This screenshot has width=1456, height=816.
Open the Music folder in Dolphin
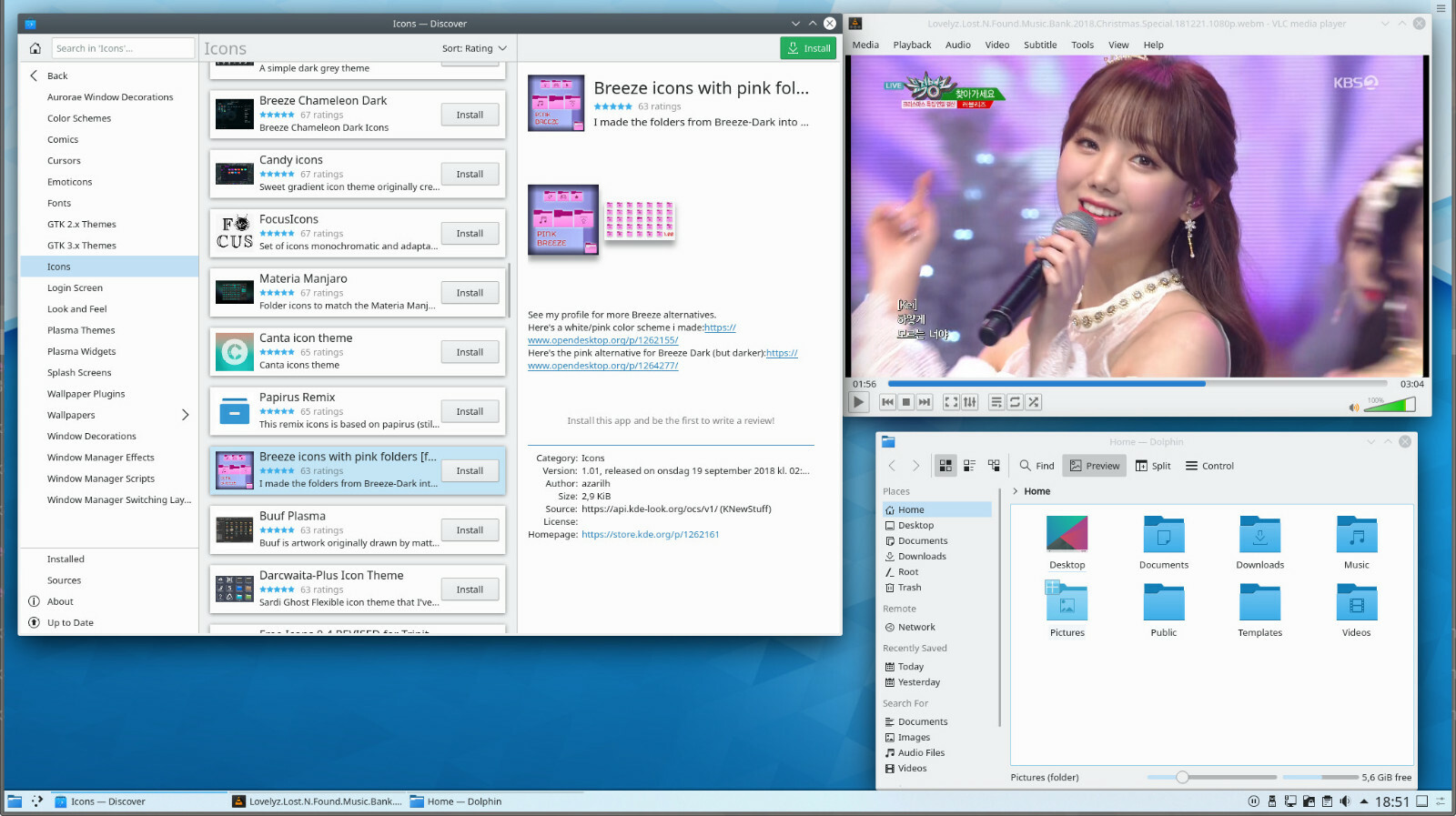tap(1356, 542)
